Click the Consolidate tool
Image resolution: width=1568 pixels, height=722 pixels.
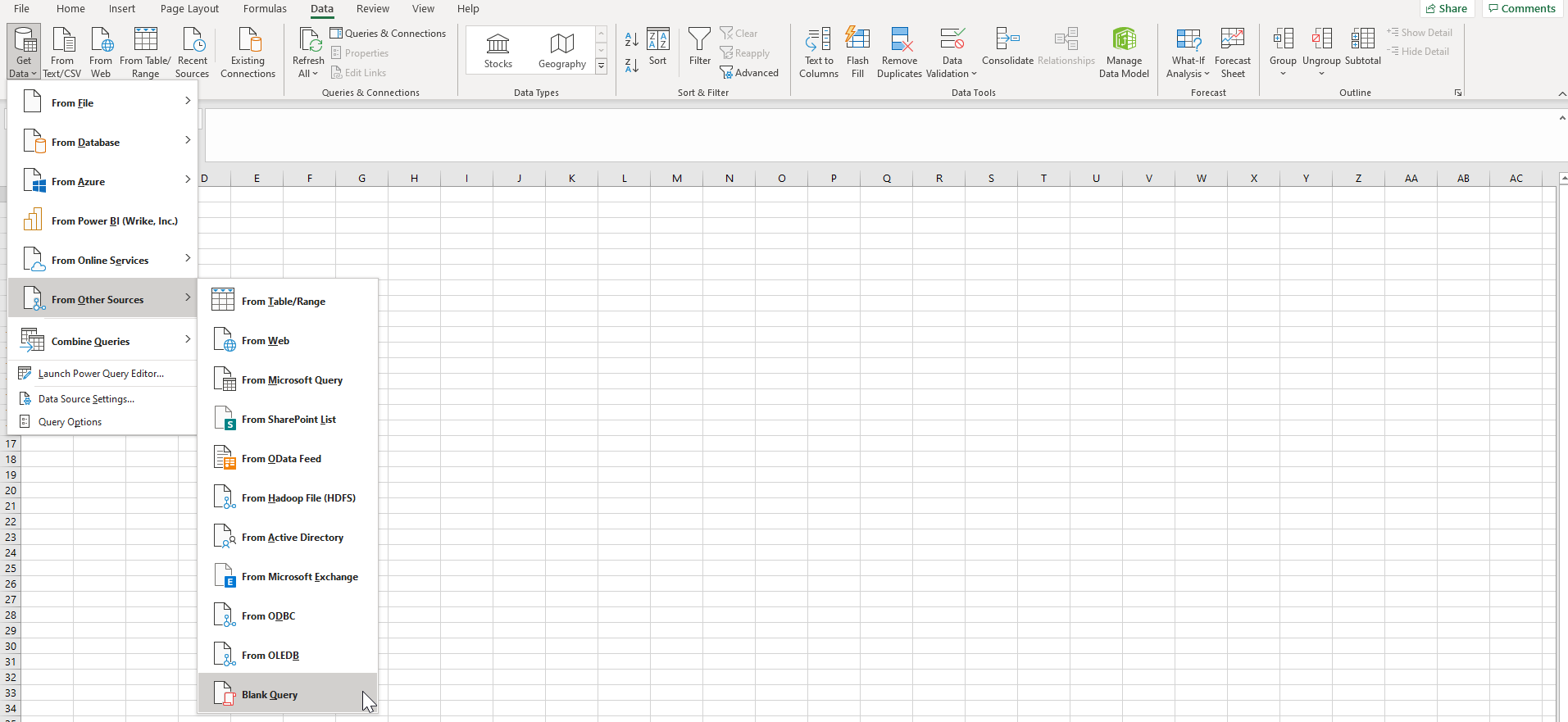[1007, 48]
